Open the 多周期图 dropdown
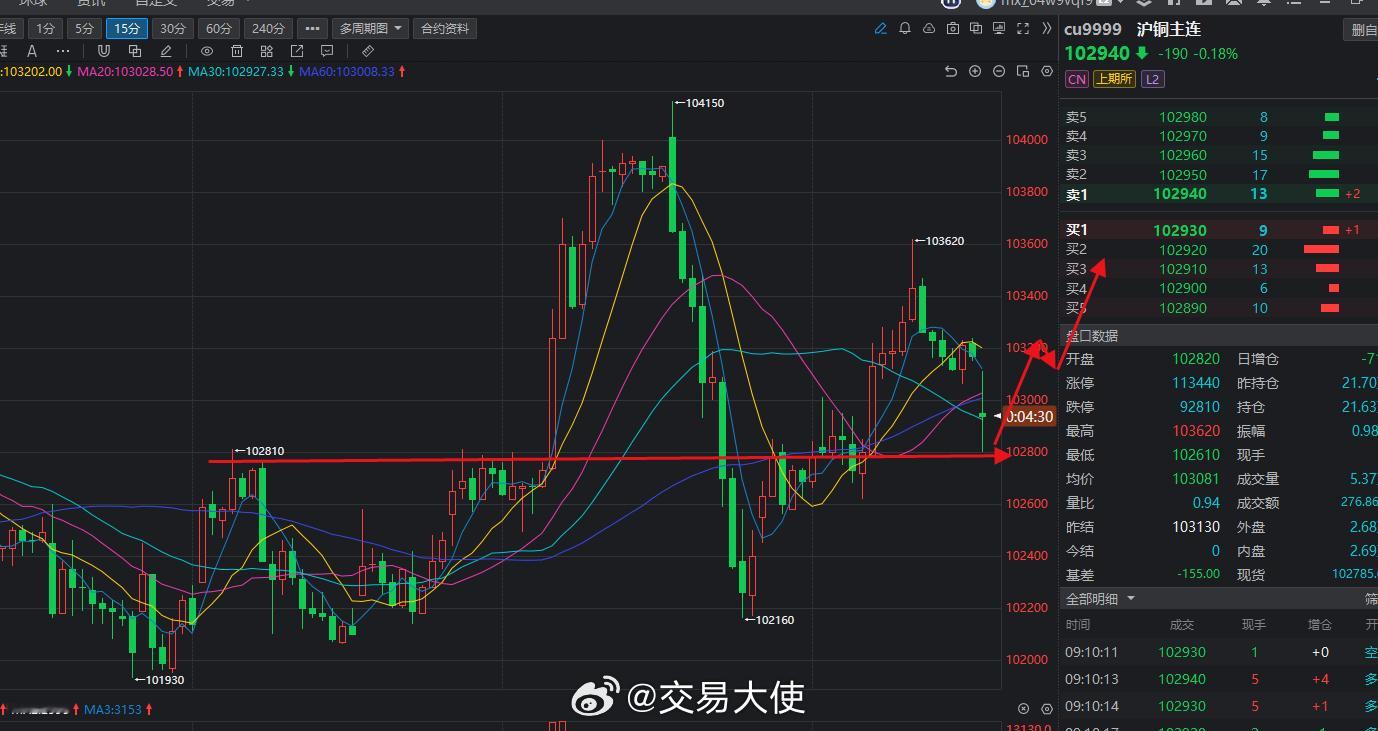 [368, 28]
